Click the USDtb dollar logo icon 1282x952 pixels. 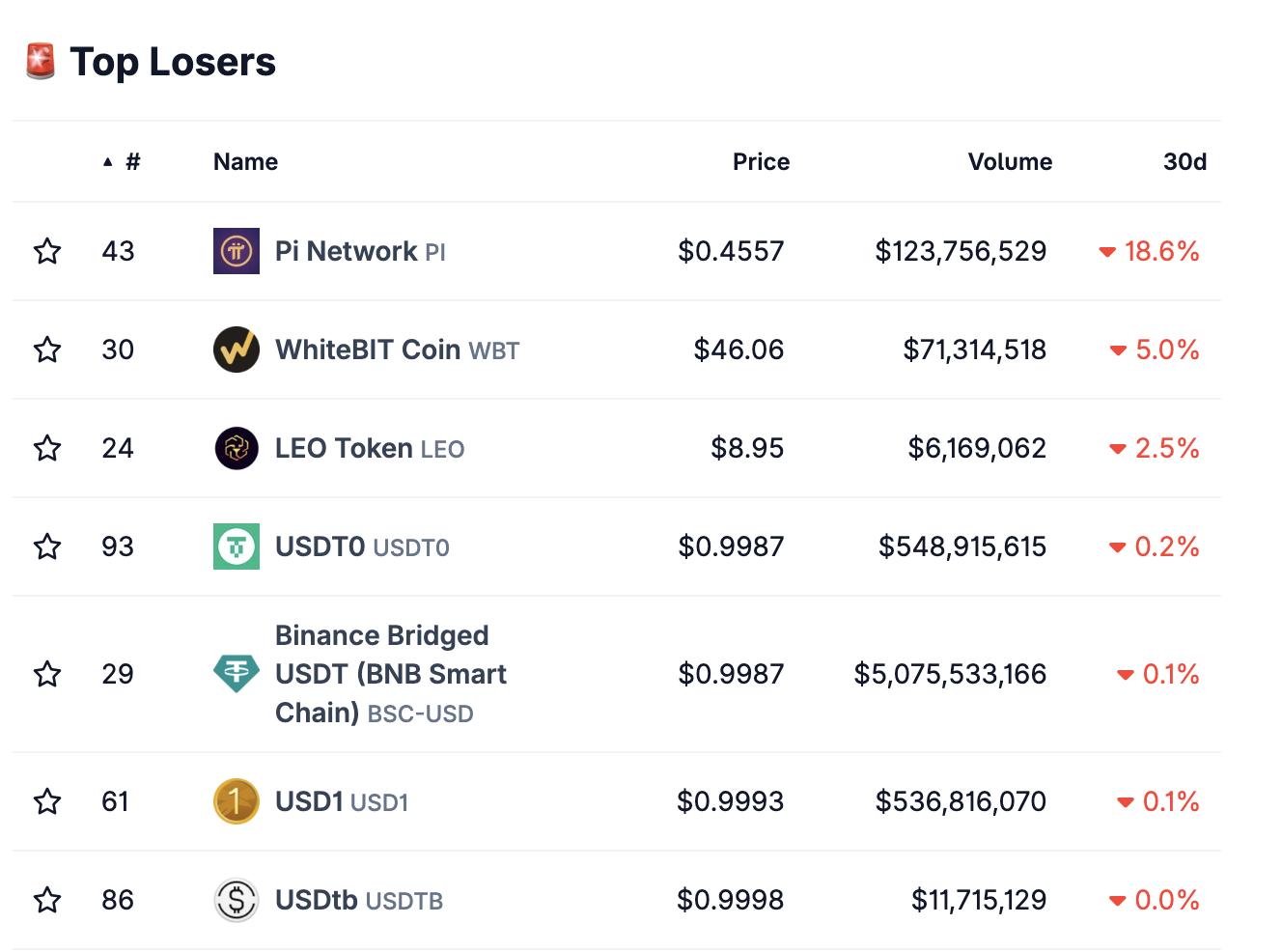pyautogui.click(x=237, y=900)
